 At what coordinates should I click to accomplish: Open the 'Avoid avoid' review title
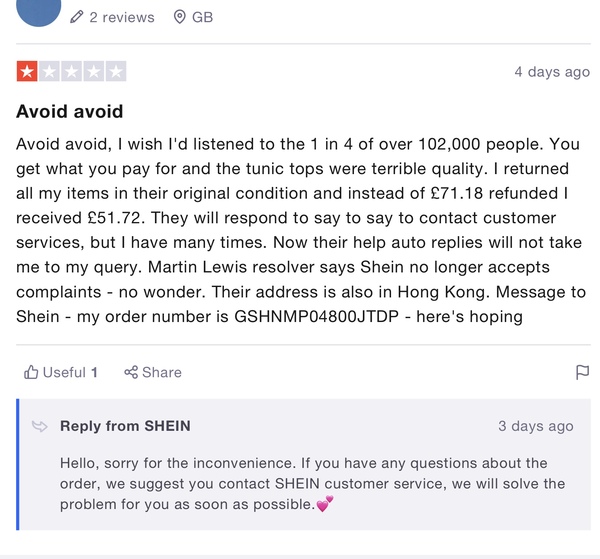coord(70,112)
